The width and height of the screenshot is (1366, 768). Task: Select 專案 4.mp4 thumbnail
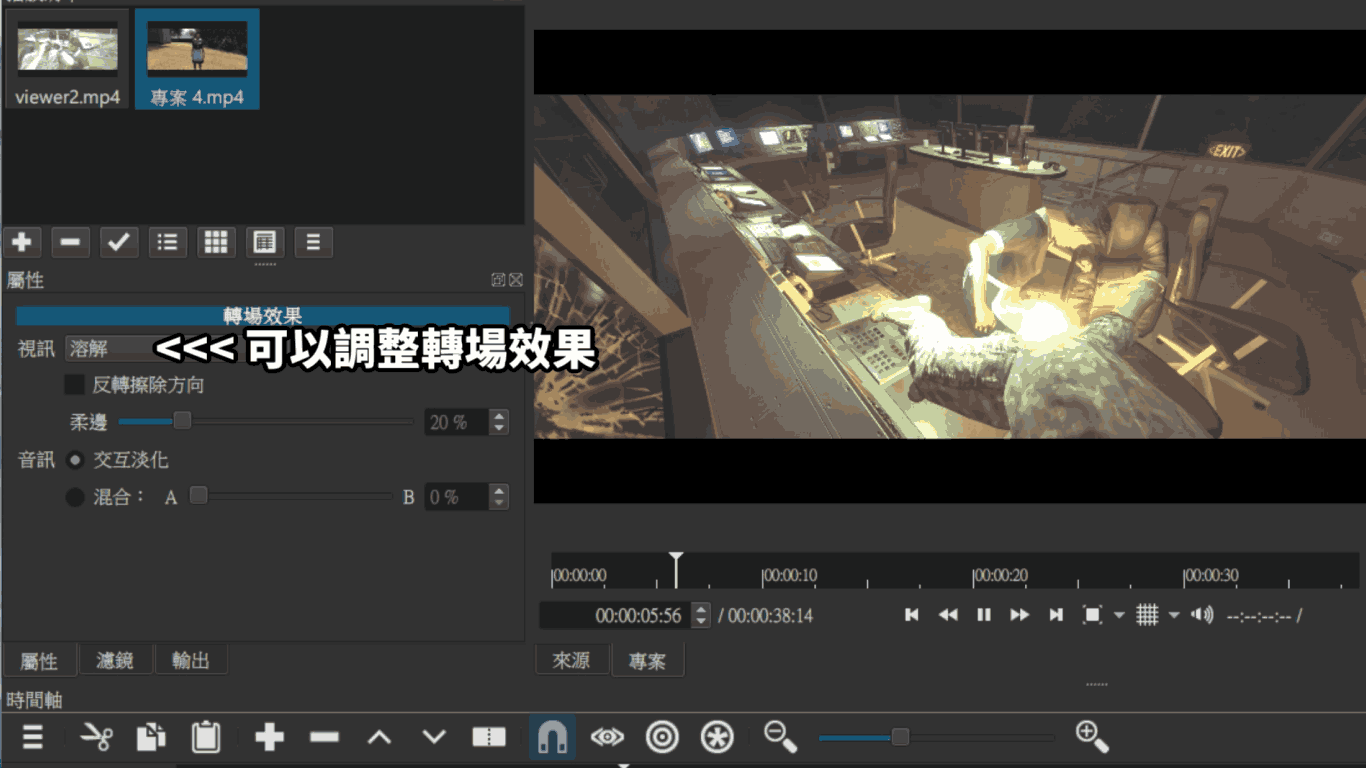coord(197,59)
